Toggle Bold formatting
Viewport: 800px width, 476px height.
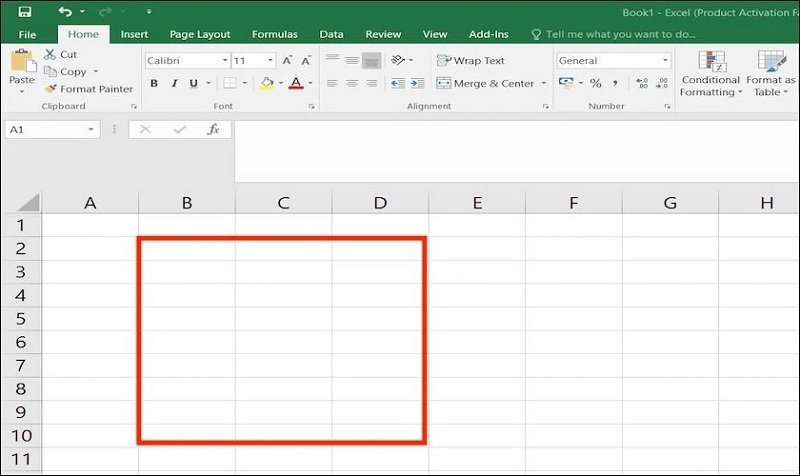155,84
